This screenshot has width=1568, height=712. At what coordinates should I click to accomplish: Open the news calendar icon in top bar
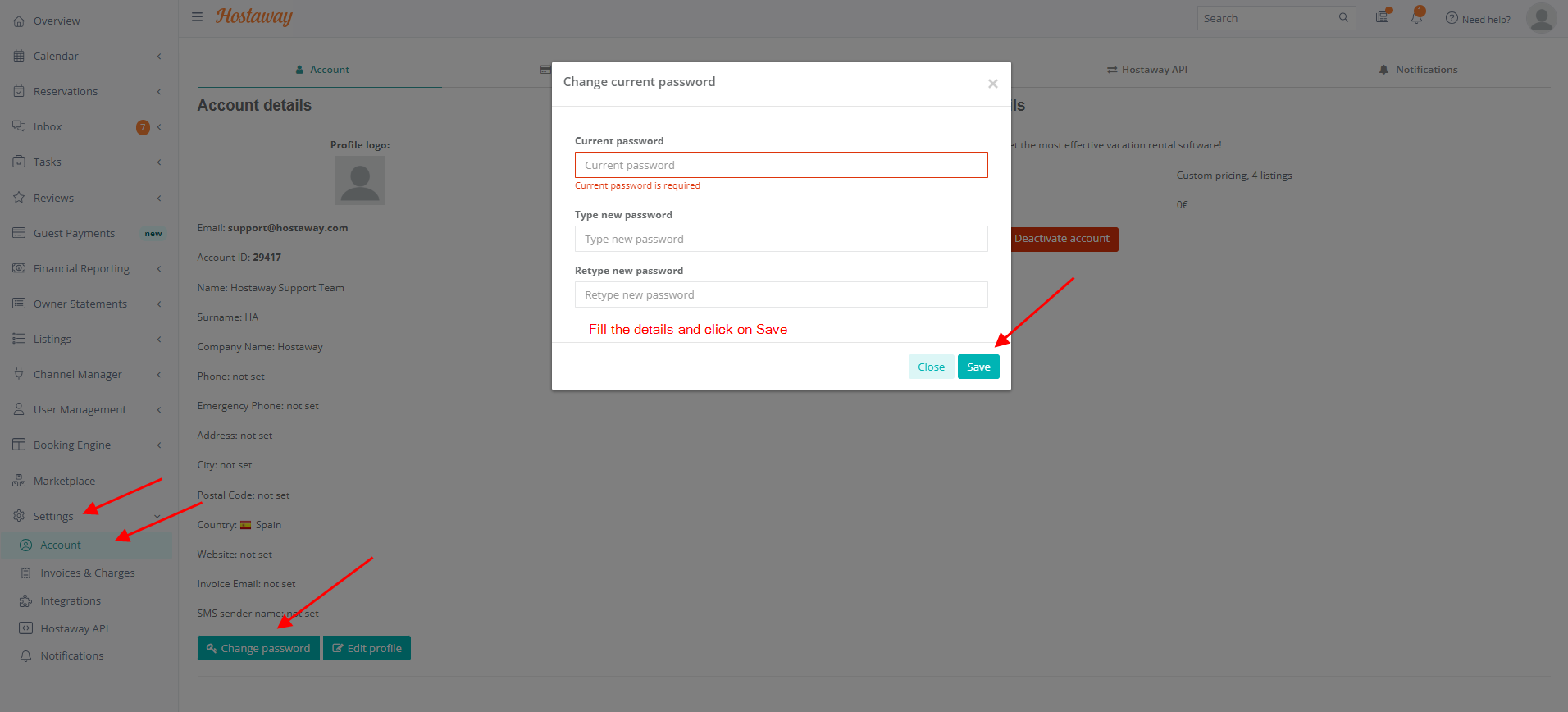[1383, 16]
